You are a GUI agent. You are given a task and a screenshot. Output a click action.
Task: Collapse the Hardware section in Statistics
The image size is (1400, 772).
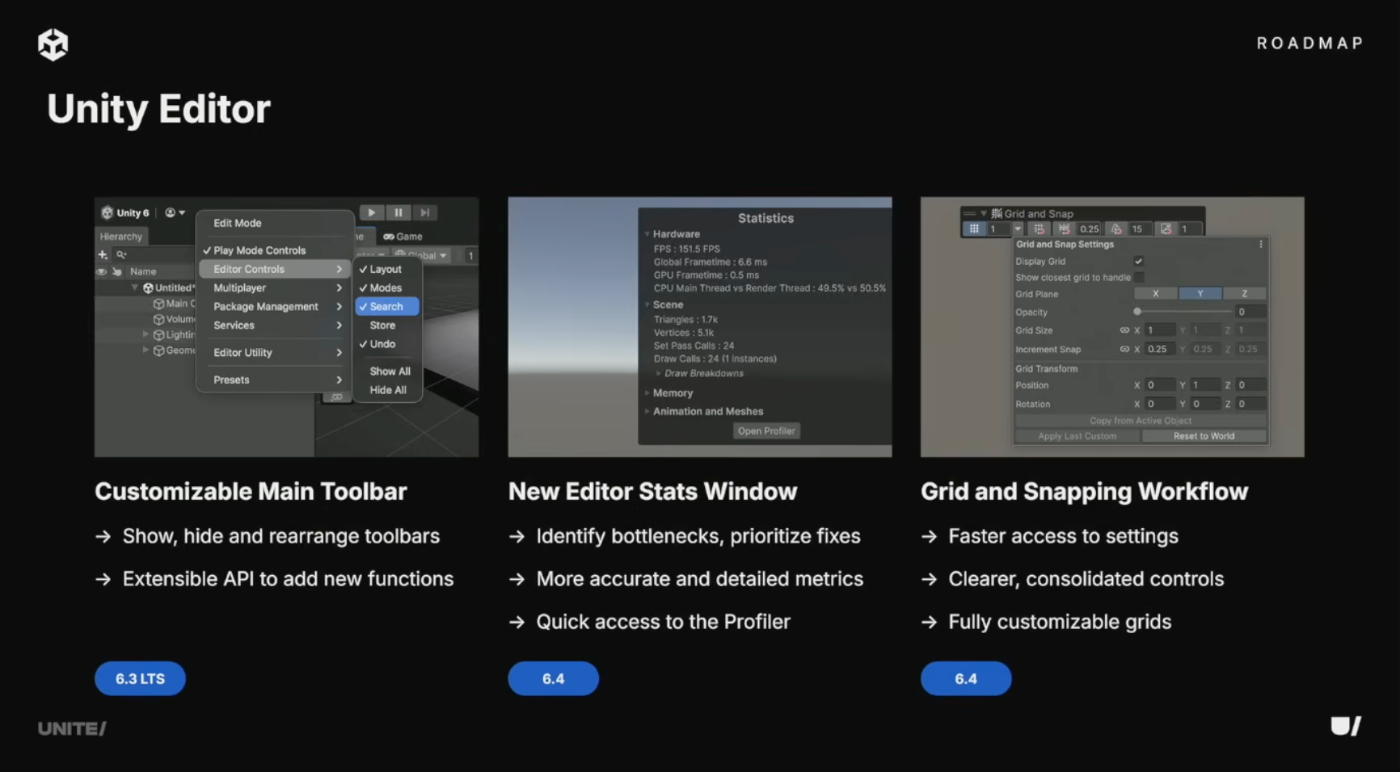pyautogui.click(x=647, y=234)
